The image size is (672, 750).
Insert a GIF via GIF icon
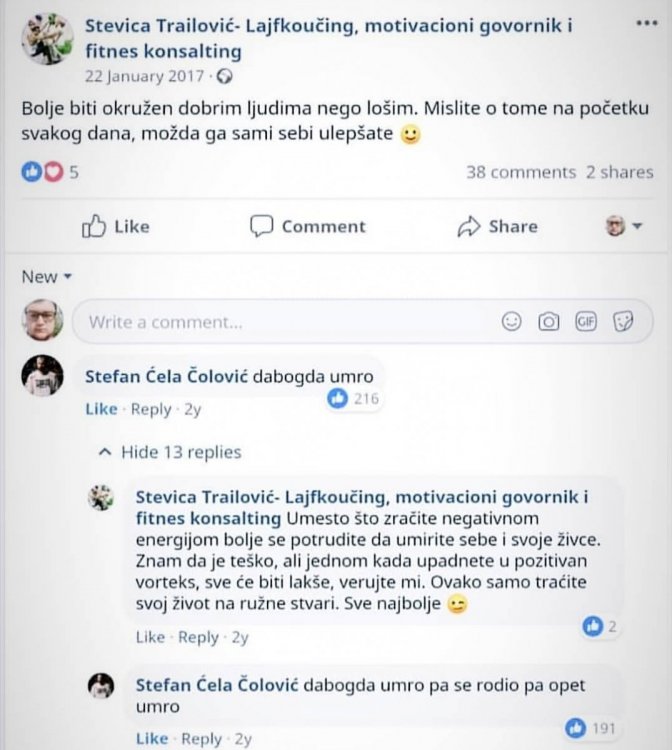586,322
